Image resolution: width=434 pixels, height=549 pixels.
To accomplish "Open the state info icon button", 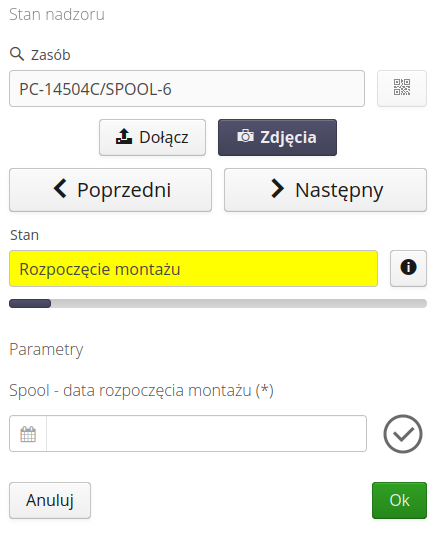I will click(408, 268).
